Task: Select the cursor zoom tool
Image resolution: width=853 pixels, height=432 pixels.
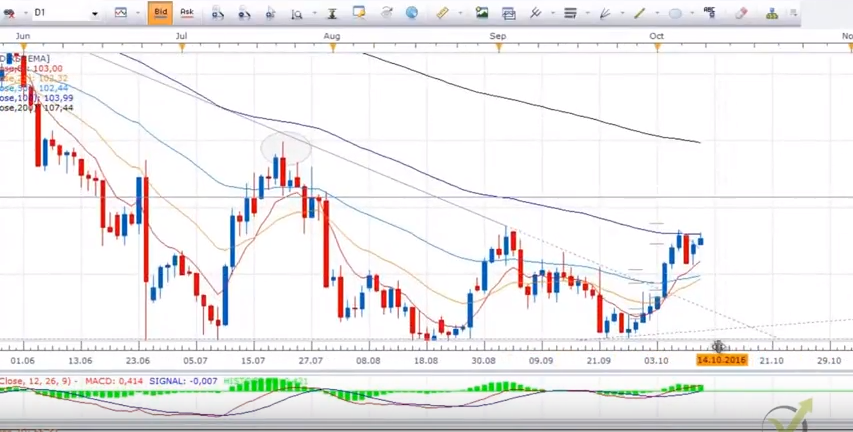Action: click(x=270, y=13)
